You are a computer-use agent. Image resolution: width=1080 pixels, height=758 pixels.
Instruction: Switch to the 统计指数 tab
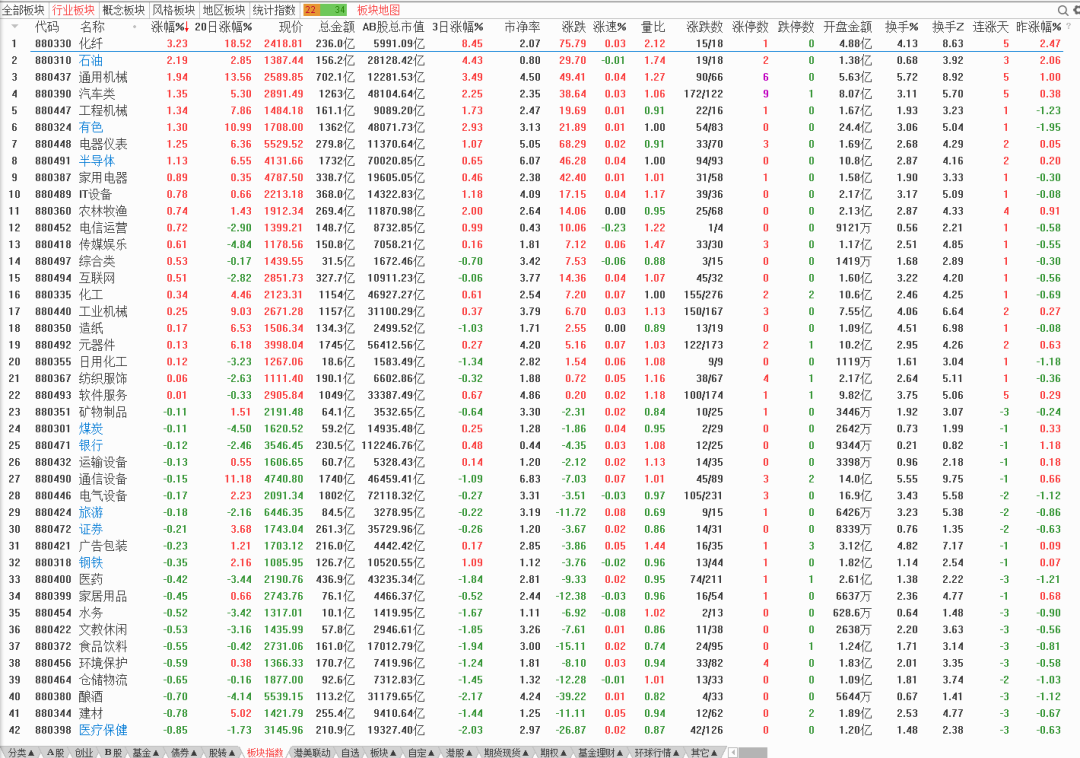(274, 10)
